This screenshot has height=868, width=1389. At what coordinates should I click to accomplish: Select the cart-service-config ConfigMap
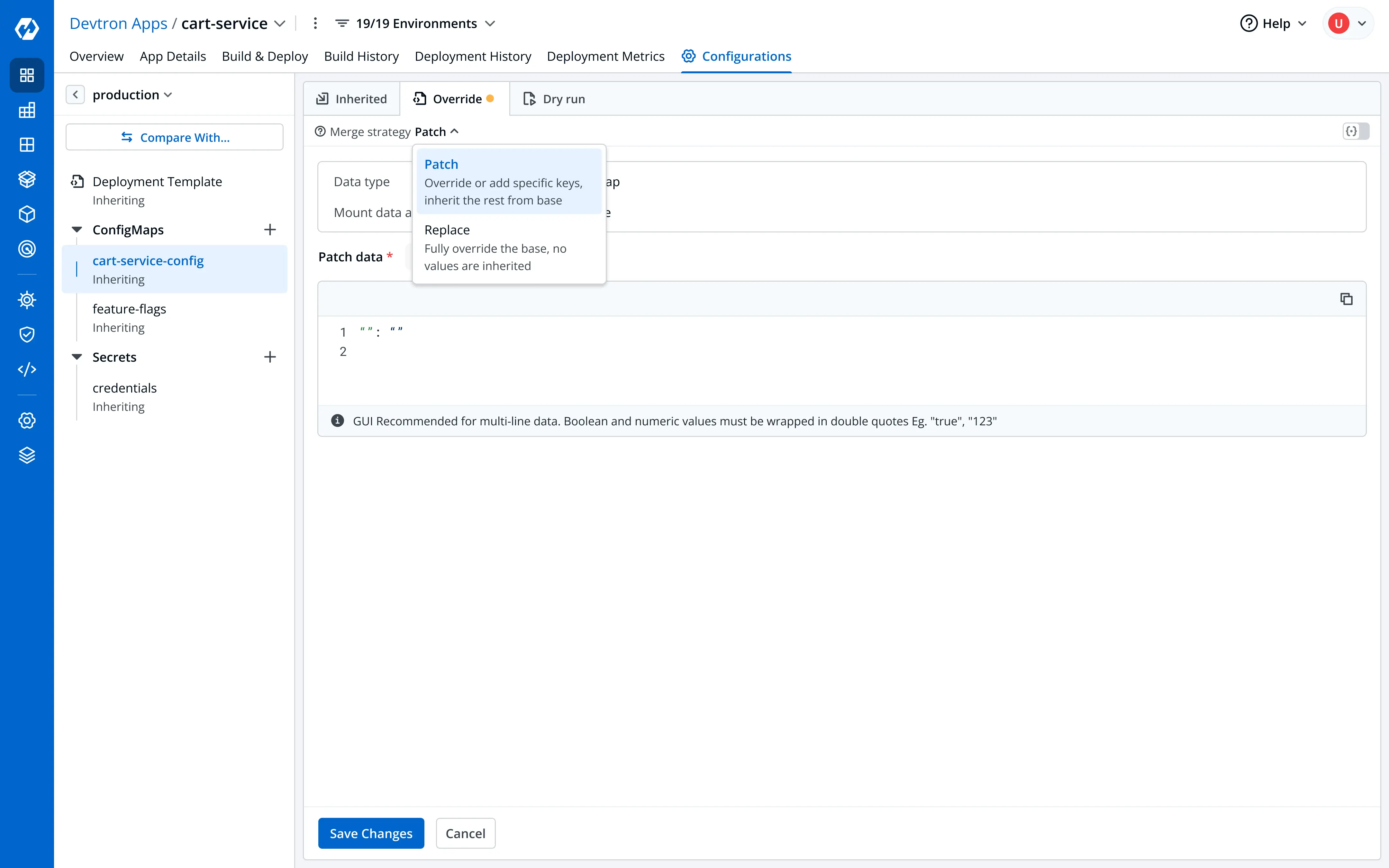click(175, 269)
